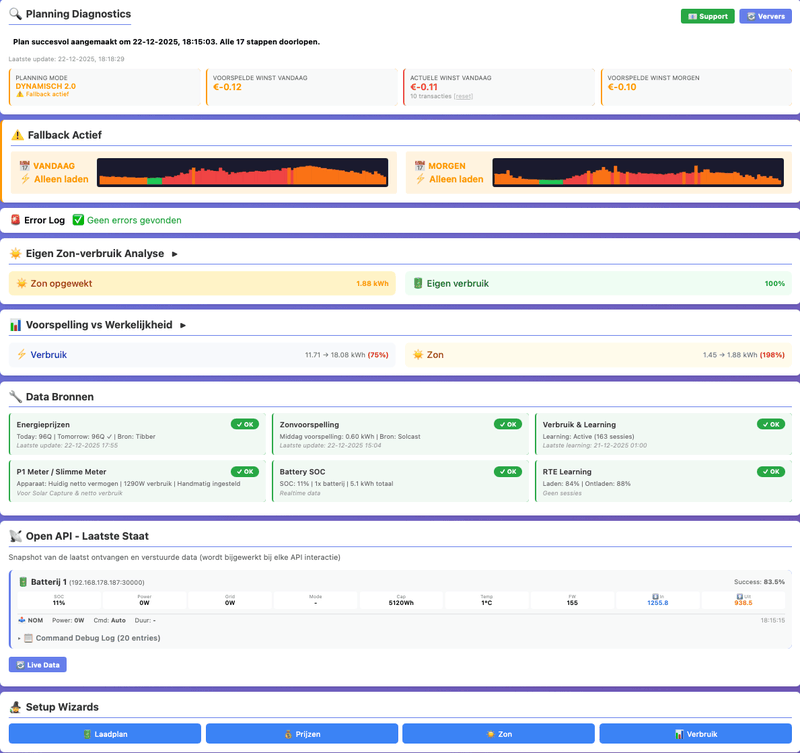800x753 pixels.
Task: Click the VANDAAG plan bar chart
Action: click(x=242, y=172)
